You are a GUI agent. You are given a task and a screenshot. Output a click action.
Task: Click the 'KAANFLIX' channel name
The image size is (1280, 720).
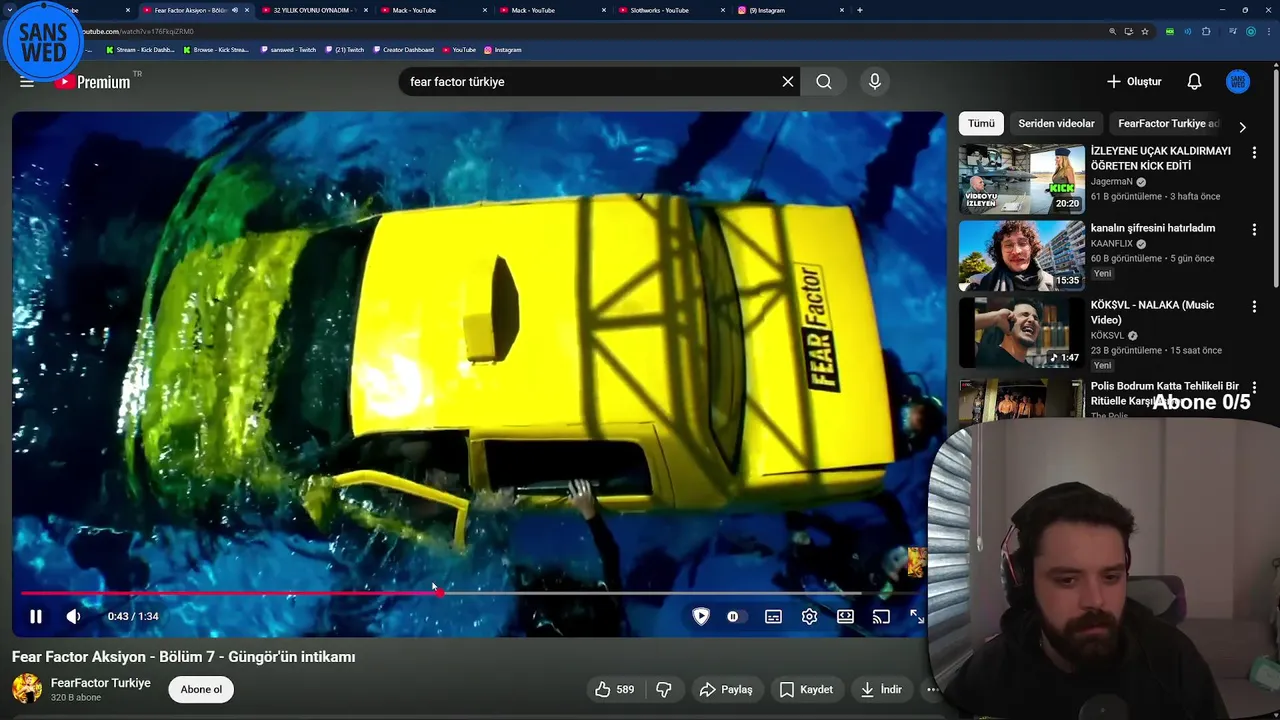[1112, 244]
